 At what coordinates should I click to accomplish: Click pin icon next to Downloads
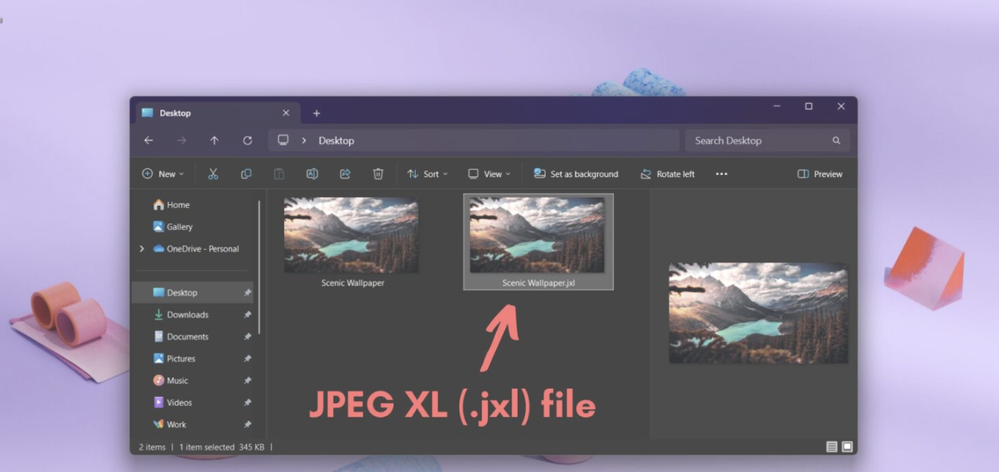(247, 315)
